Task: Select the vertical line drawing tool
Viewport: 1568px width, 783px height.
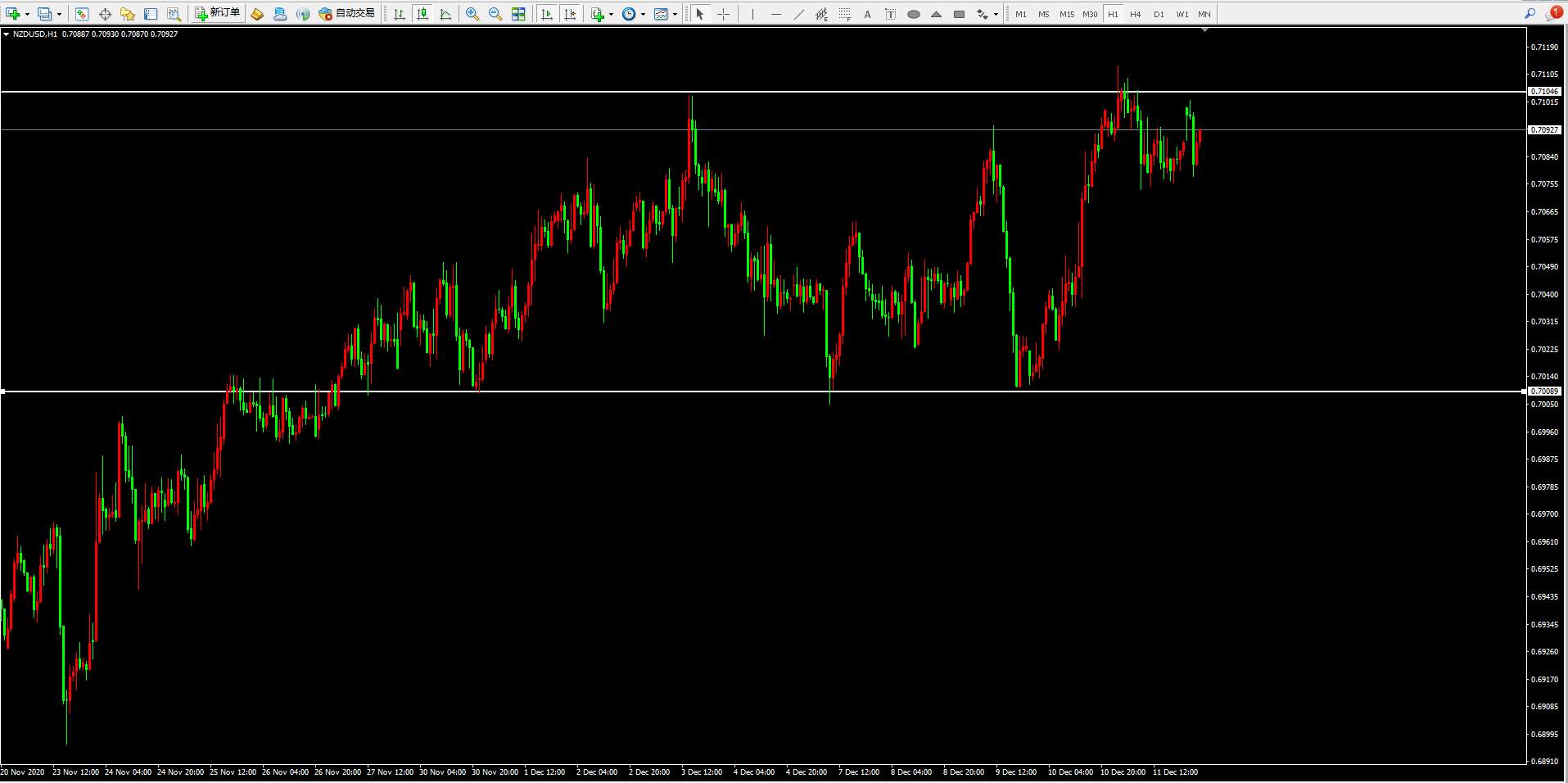Action: pyautogui.click(x=752, y=14)
